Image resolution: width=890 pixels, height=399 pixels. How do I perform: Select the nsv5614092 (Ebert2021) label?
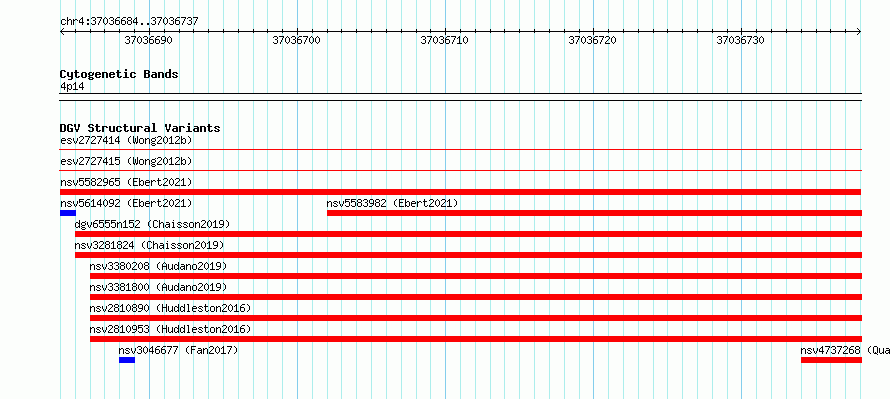pos(126,203)
